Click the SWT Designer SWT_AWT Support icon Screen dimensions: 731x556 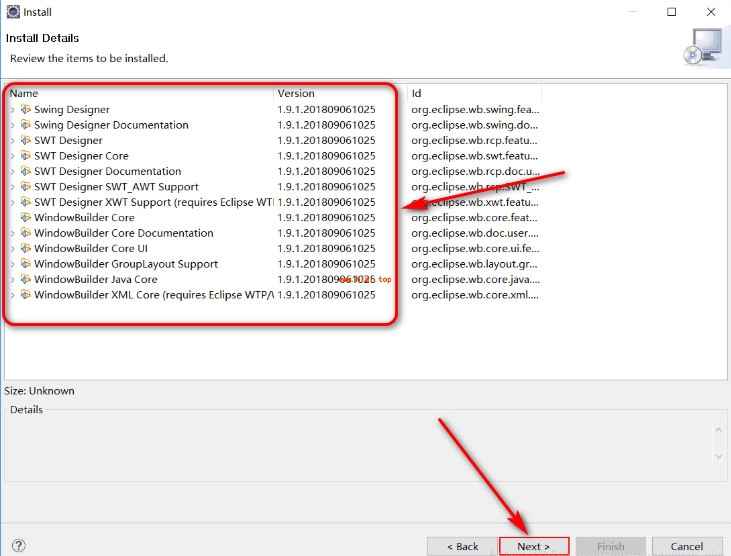click(x=26, y=186)
